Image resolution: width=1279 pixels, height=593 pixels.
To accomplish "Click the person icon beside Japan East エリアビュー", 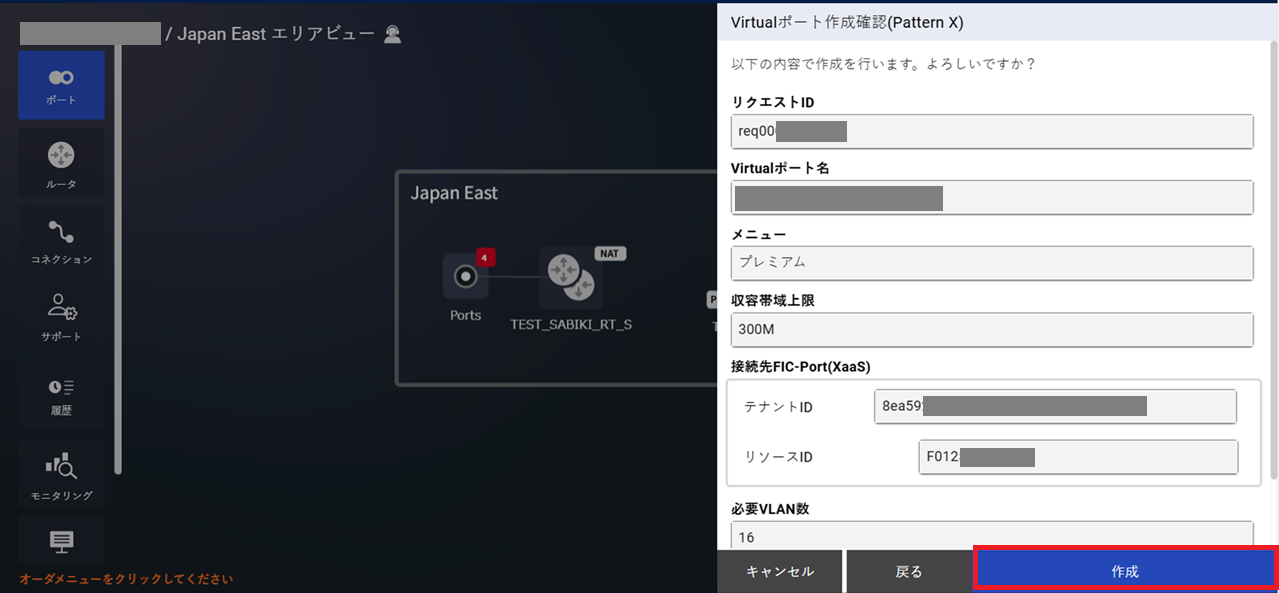I will (392, 33).
